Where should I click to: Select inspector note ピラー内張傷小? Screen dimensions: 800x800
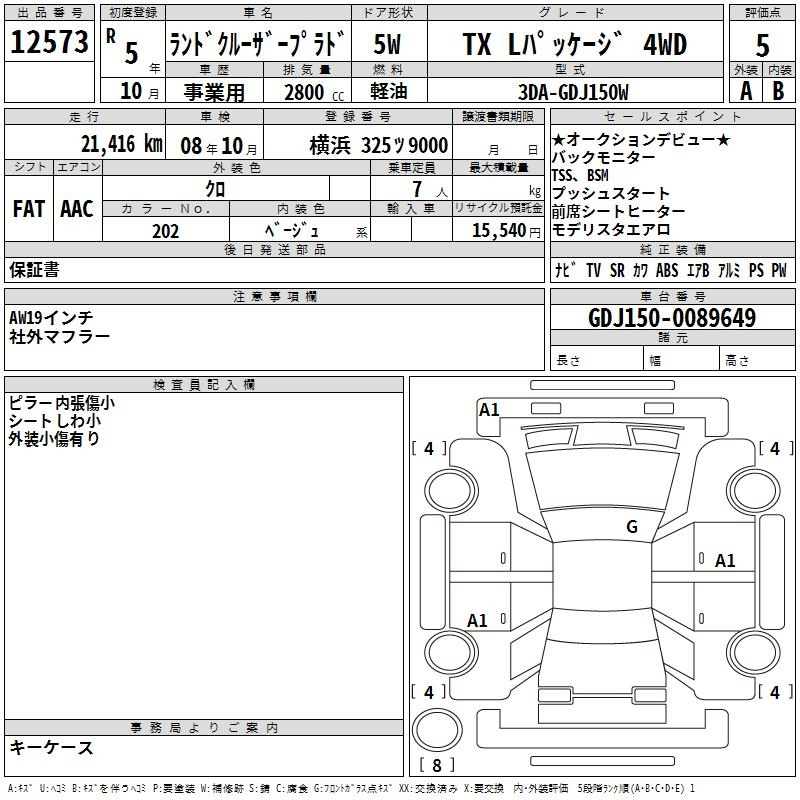[x=62, y=403]
